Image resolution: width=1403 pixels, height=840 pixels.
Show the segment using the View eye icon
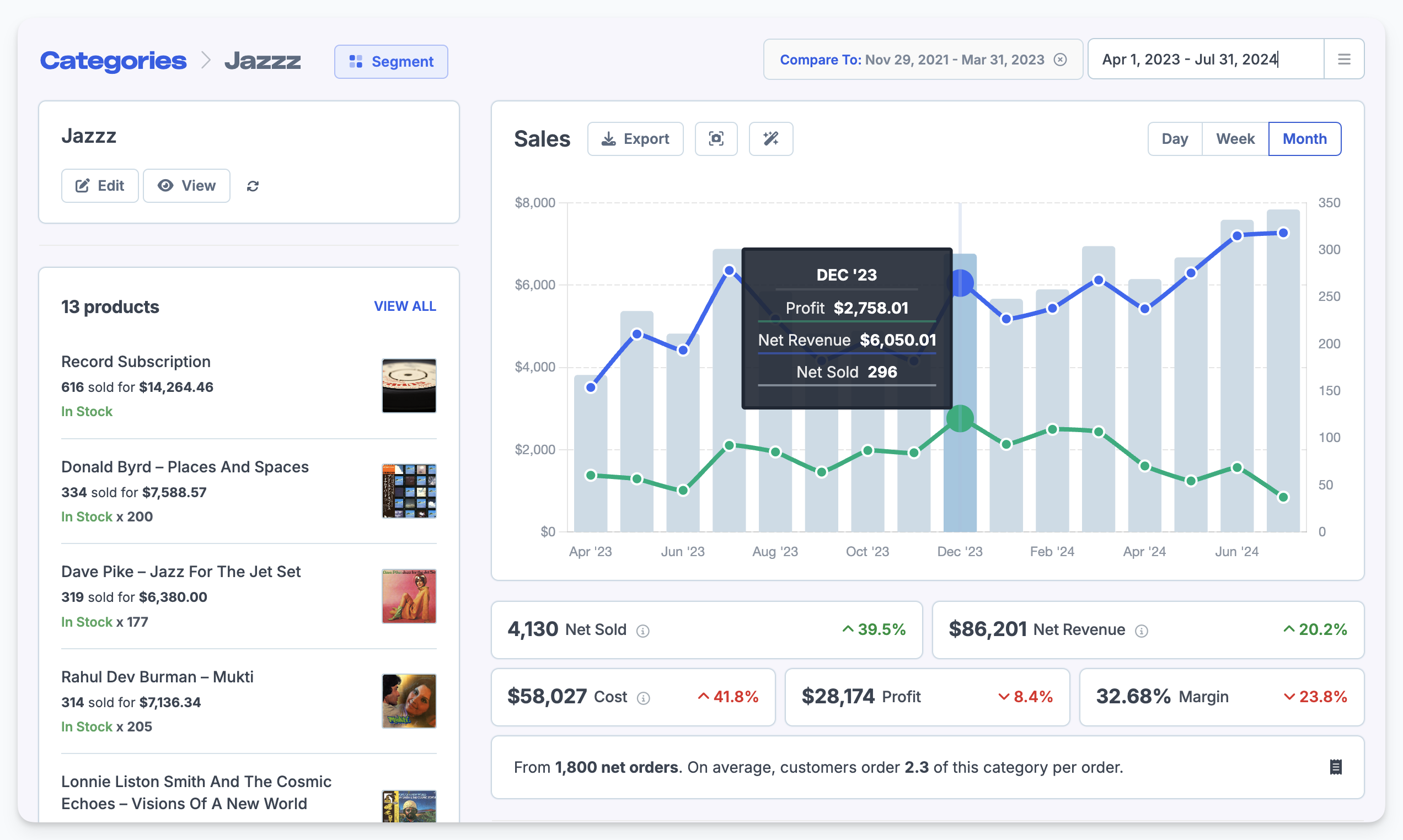[165, 186]
